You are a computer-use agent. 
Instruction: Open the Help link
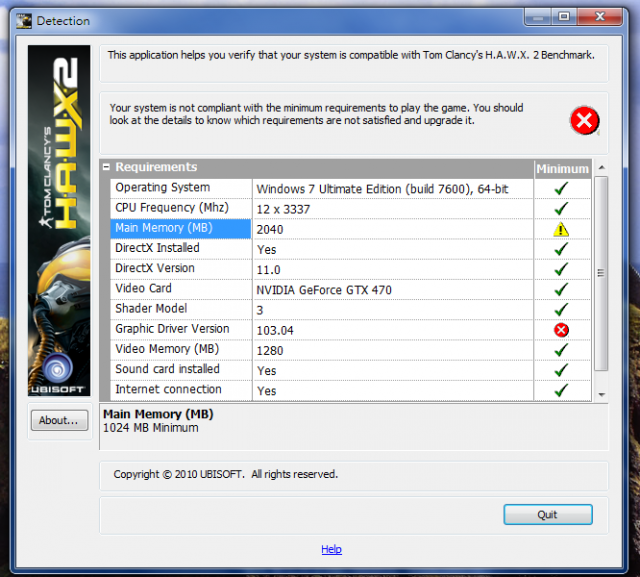pyautogui.click(x=331, y=549)
